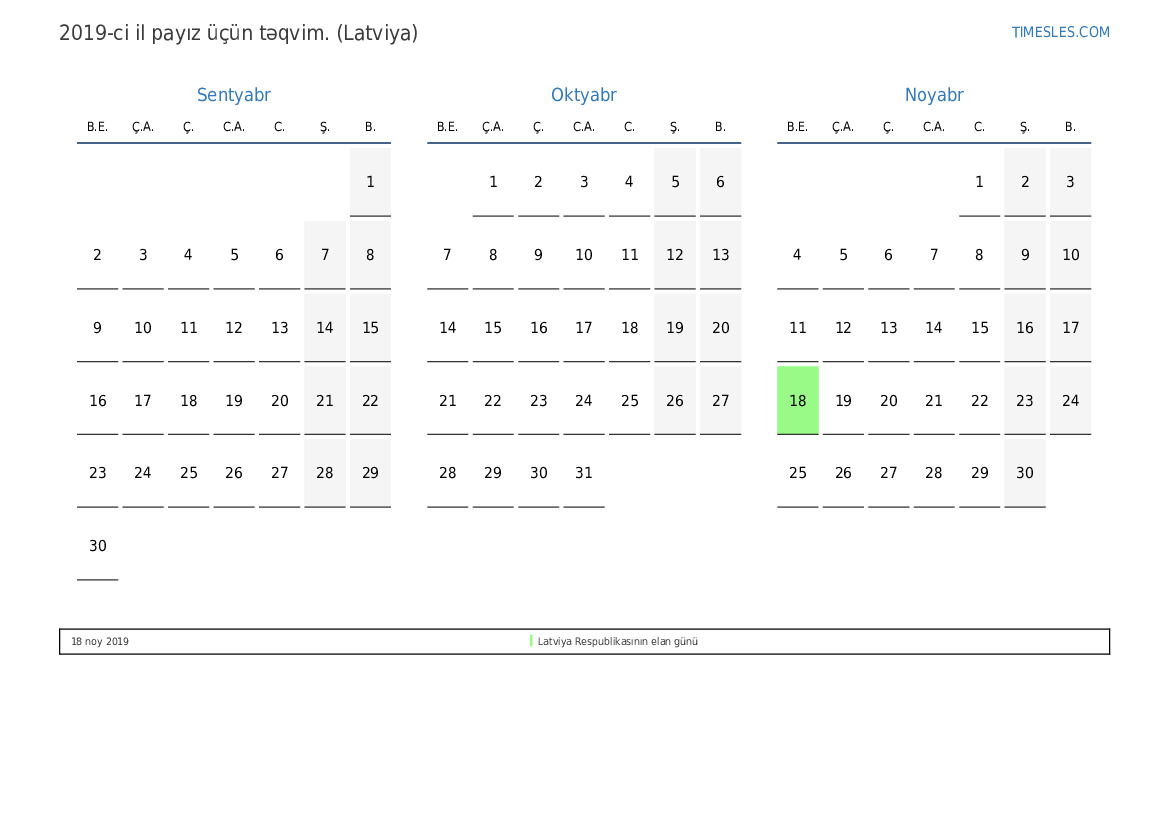
Task: Select 5 October Saturday cell
Action: (x=675, y=182)
